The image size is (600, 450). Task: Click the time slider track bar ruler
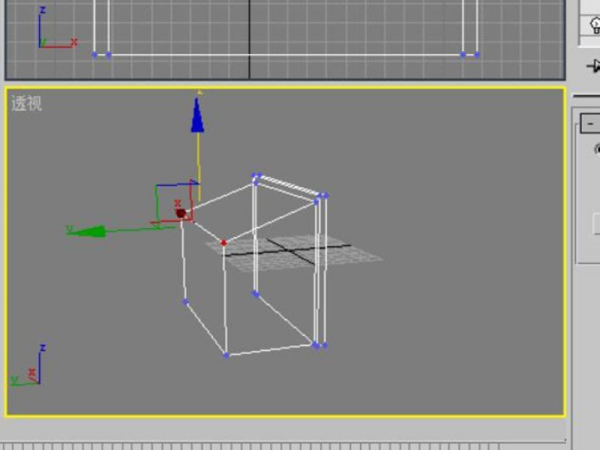(x=283, y=446)
